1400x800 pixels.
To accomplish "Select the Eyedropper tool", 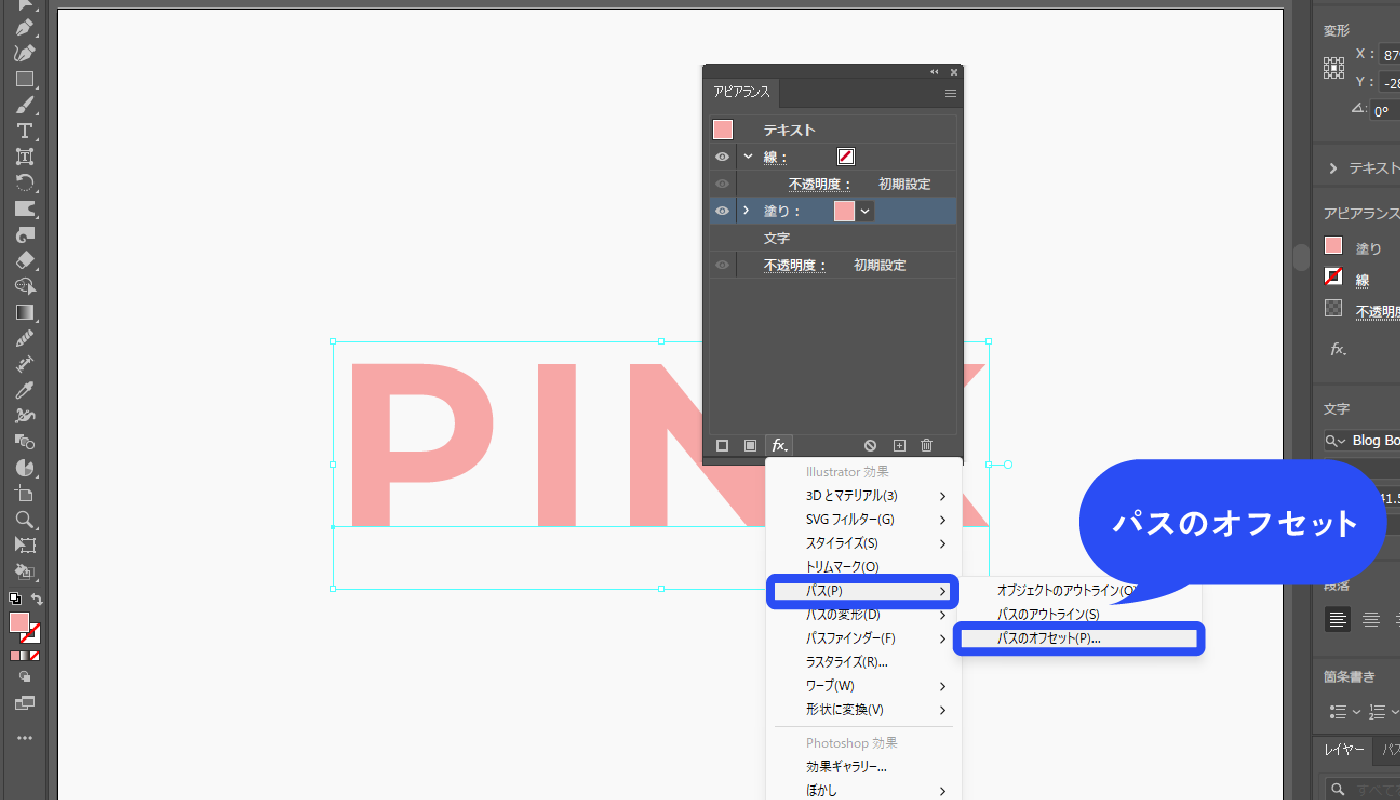I will click(25, 390).
